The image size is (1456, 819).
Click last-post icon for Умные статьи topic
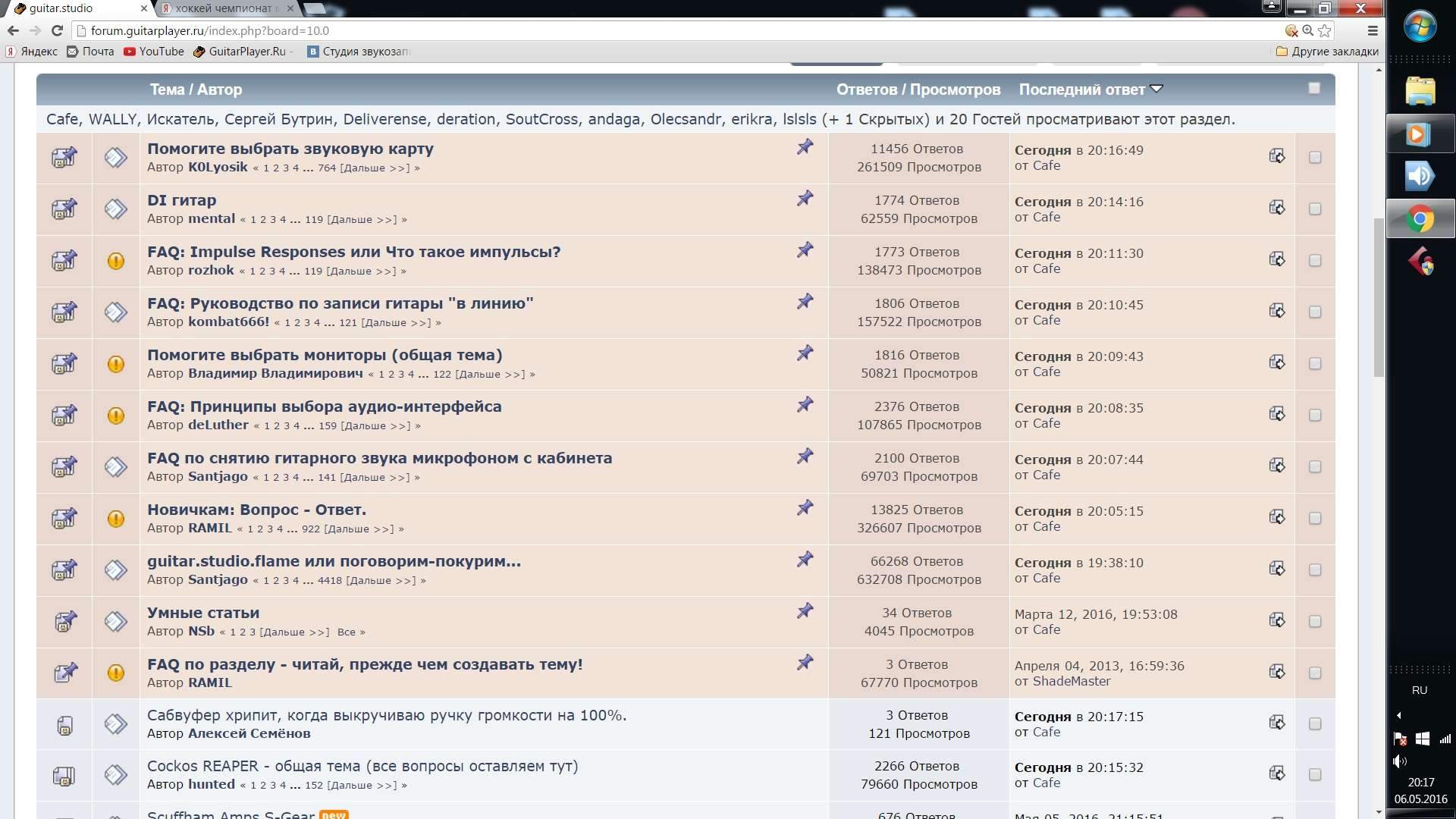tap(1277, 620)
